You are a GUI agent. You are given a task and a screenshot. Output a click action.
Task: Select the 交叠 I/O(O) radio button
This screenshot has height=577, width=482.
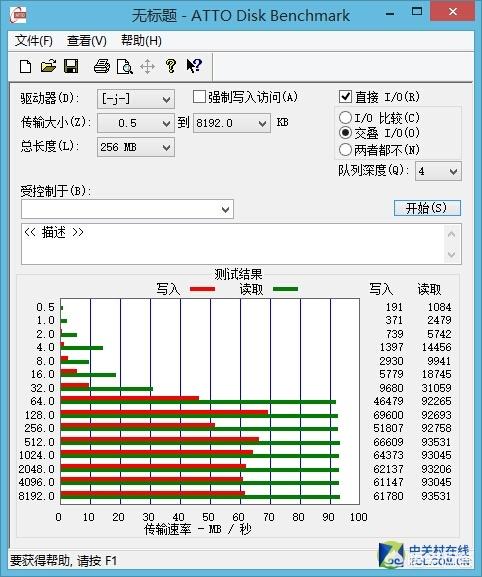point(345,132)
